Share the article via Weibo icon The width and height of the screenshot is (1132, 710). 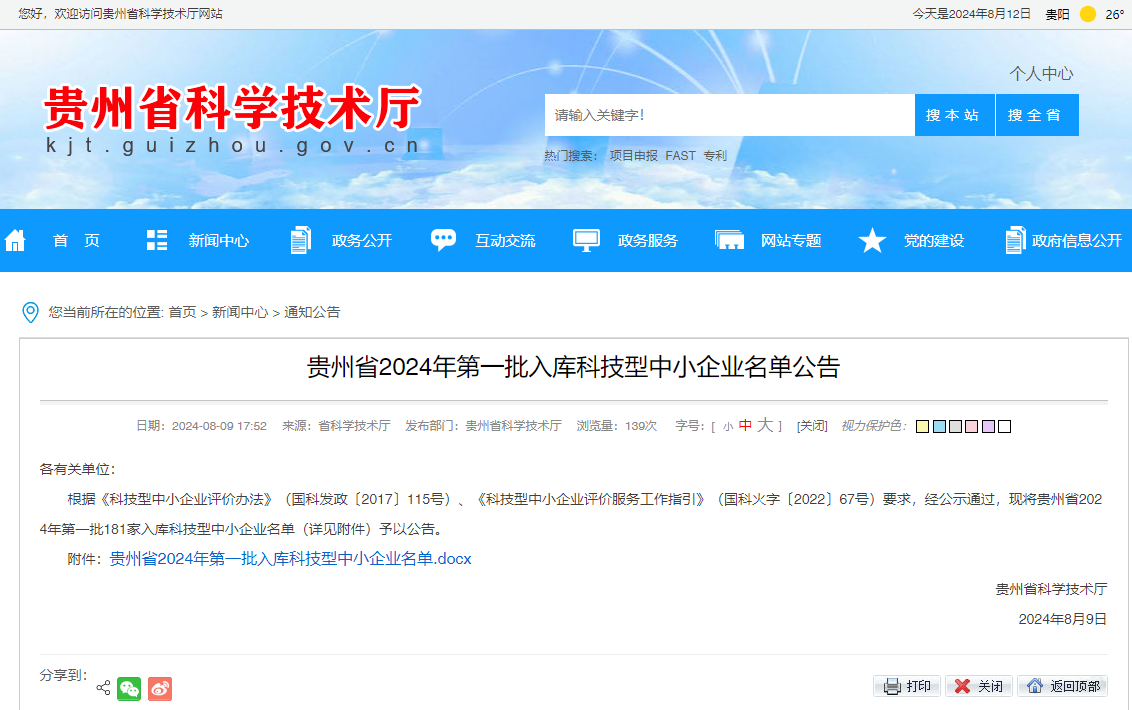(159, 688)
